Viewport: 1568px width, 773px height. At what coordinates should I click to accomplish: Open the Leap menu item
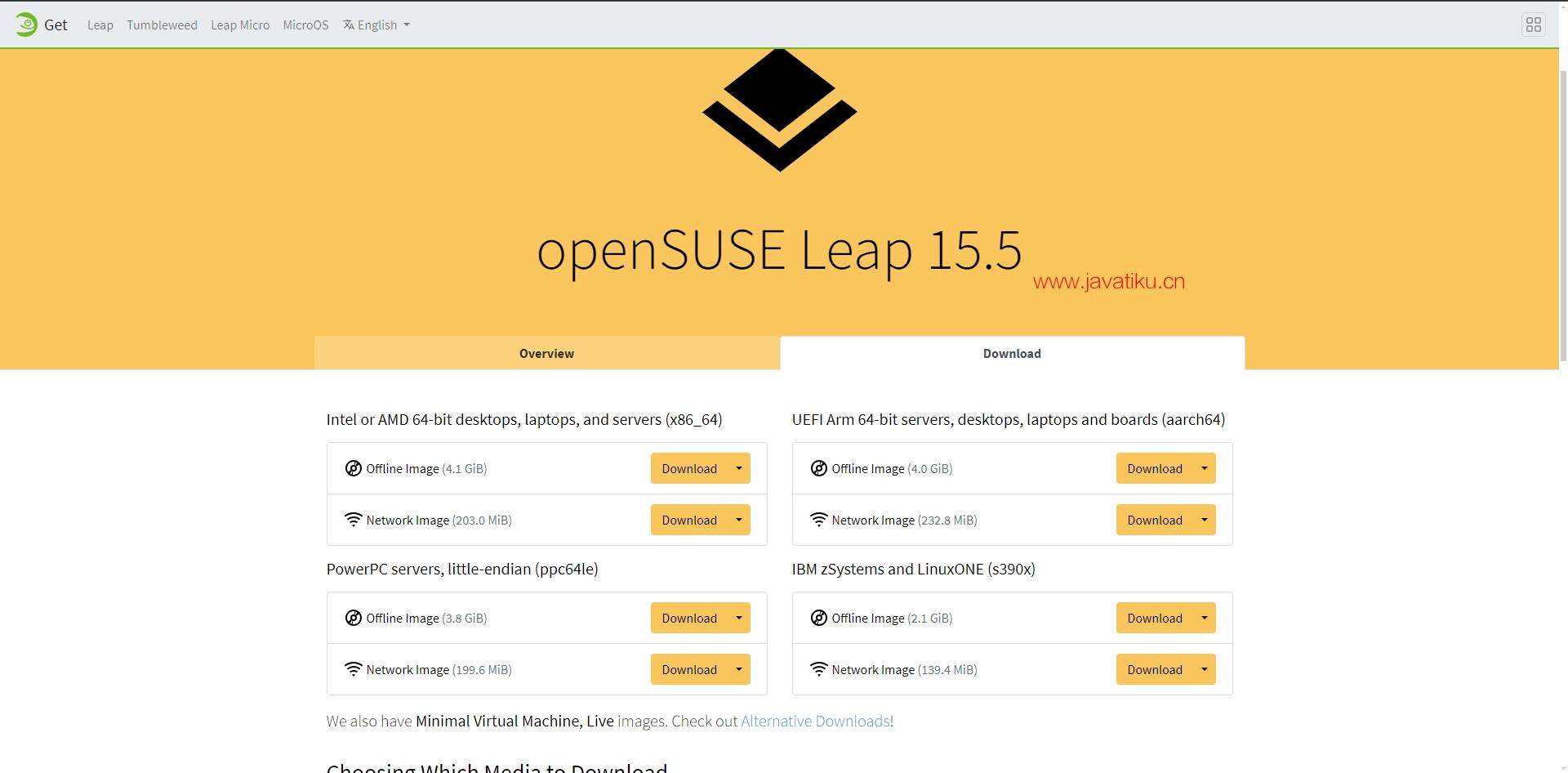pos(100,25)
